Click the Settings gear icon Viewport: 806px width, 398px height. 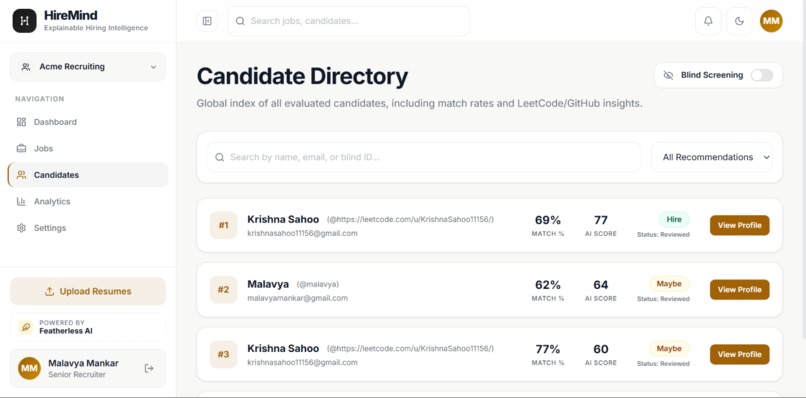[21, 228]
